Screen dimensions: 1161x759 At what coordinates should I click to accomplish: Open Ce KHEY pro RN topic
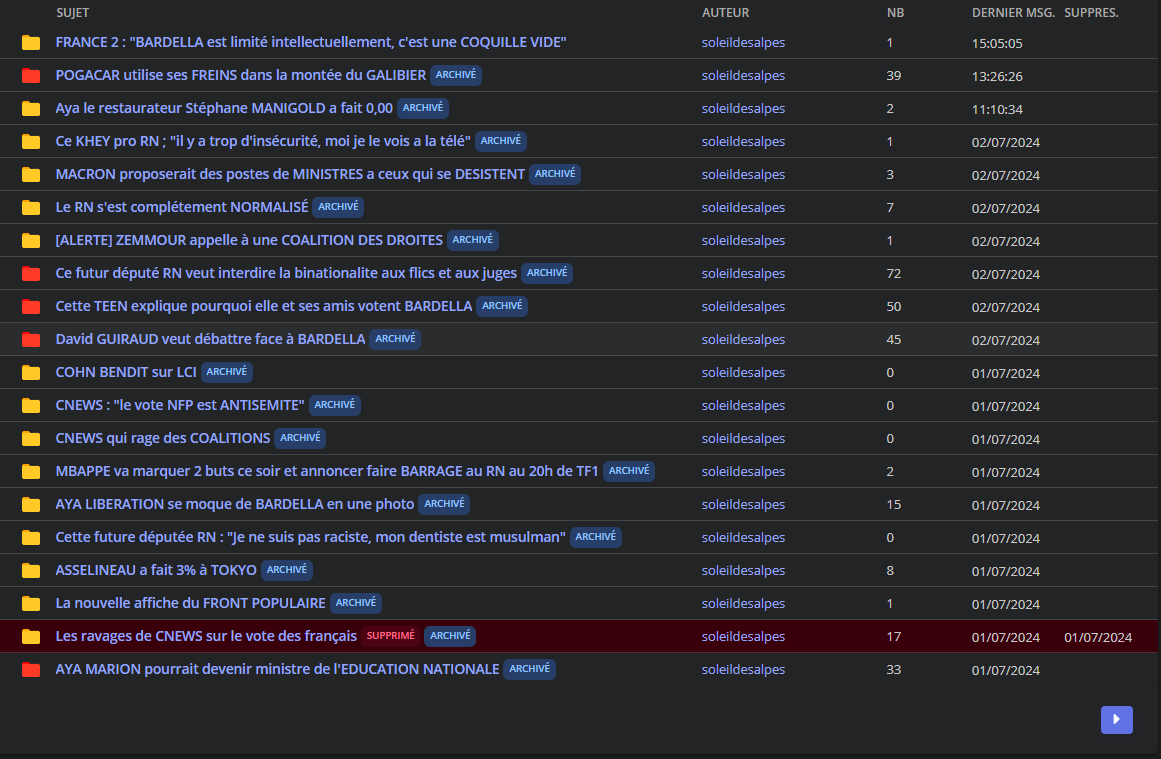[x=263, y=141]
